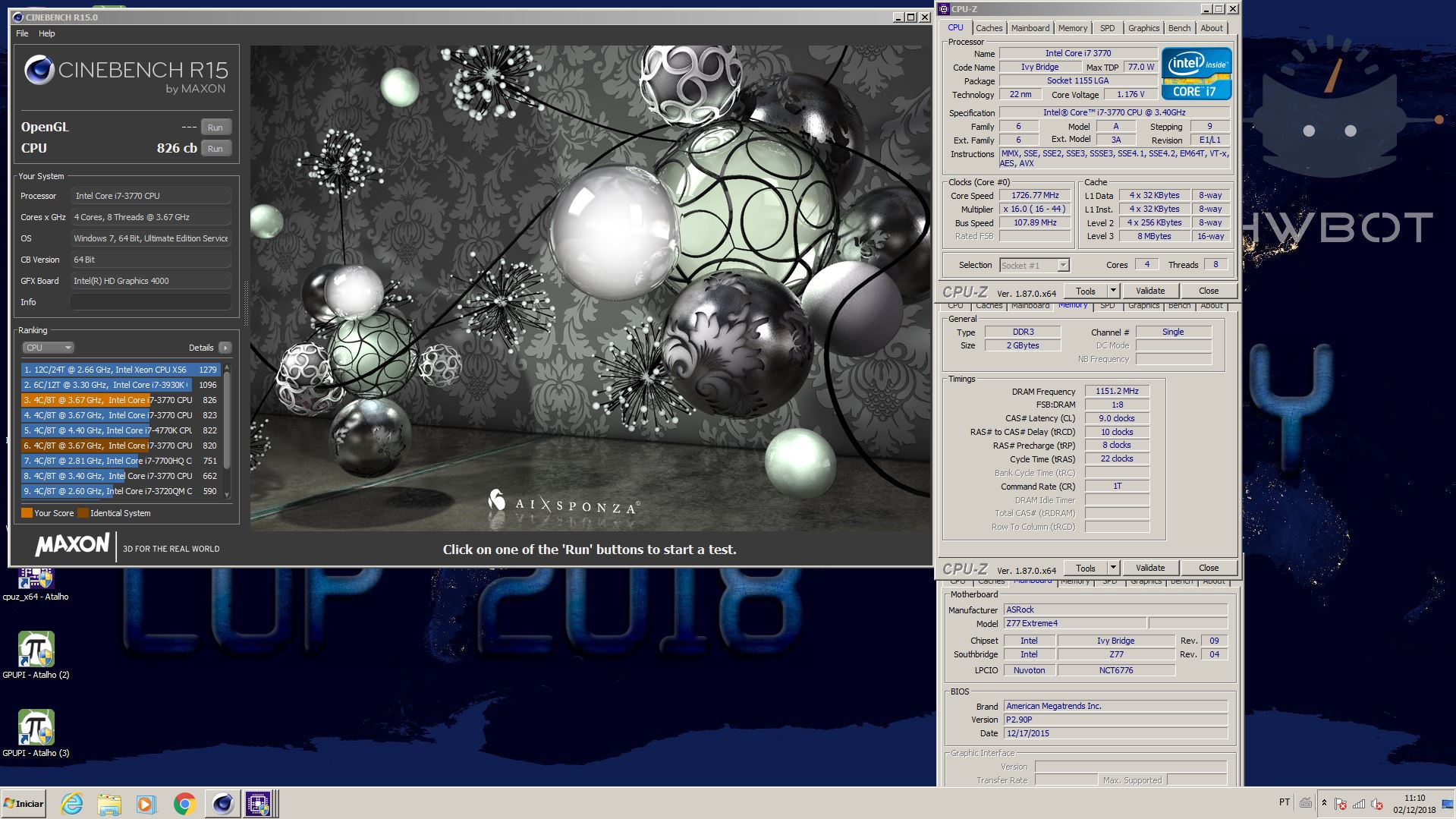The width and height of the screenshot is (1456, 819).
Task: Switch to CPU-Z via its taskbar icon
Action: point(258,803)
